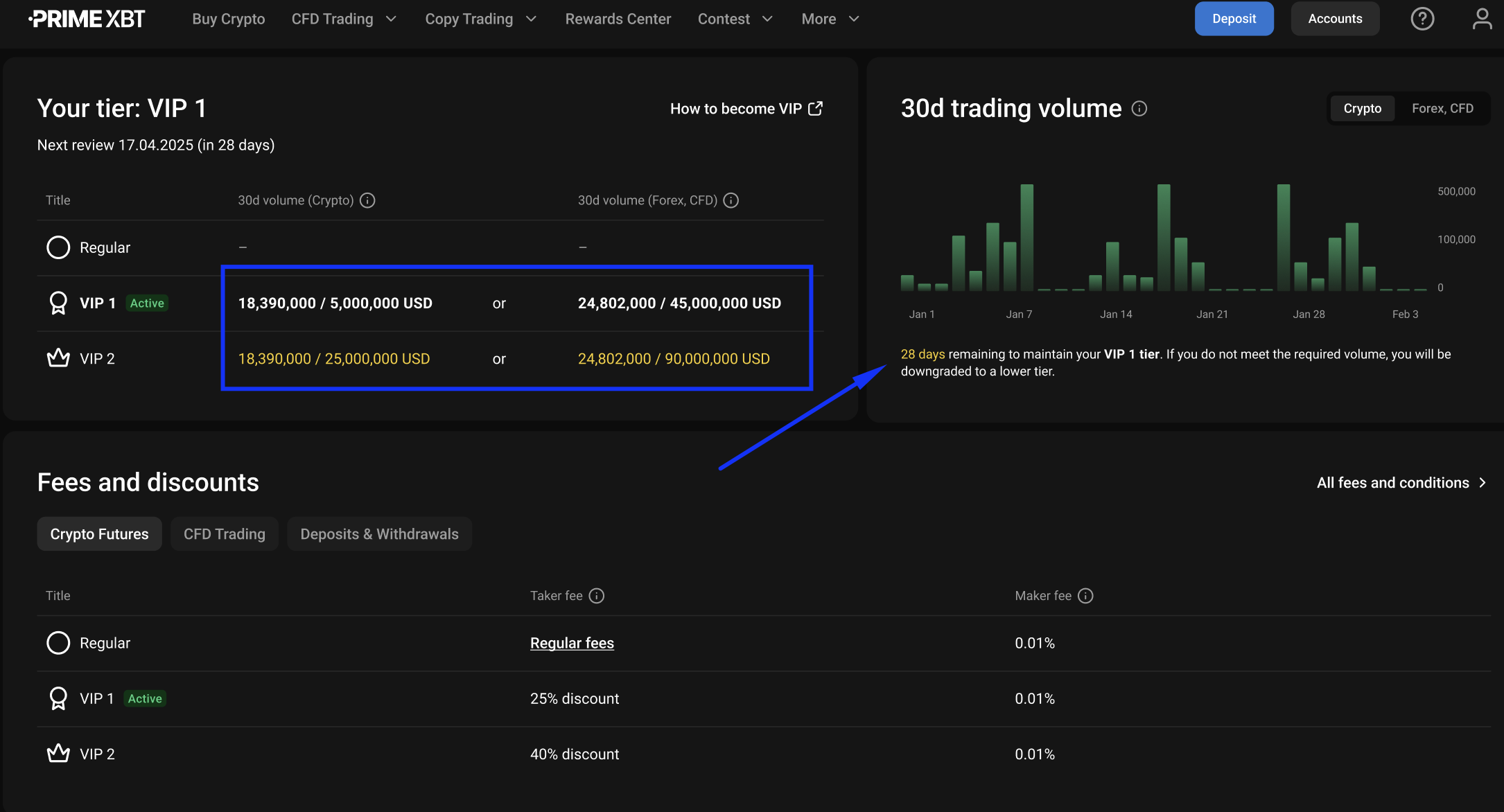This screenshot has height=812, width=1504.
Task: Open the user profile icon
Action: (x=1482, y=19)
